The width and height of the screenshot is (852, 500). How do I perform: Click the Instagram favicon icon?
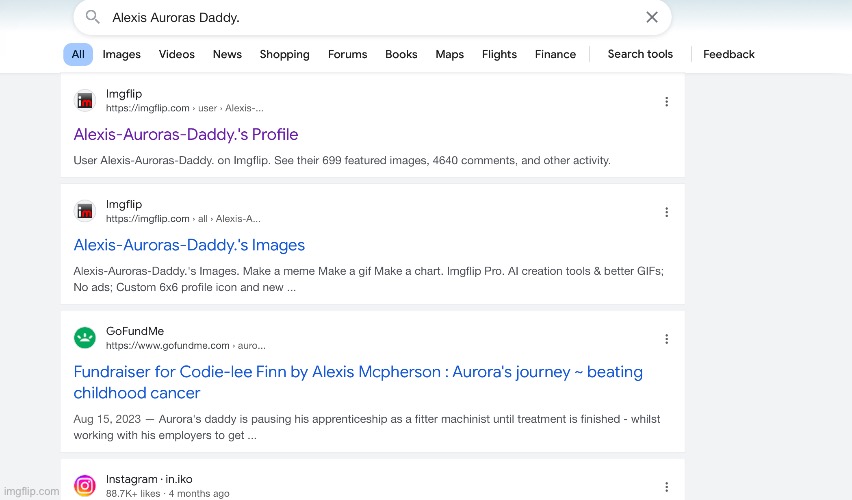pyautogui.click(x=85, y=485)
